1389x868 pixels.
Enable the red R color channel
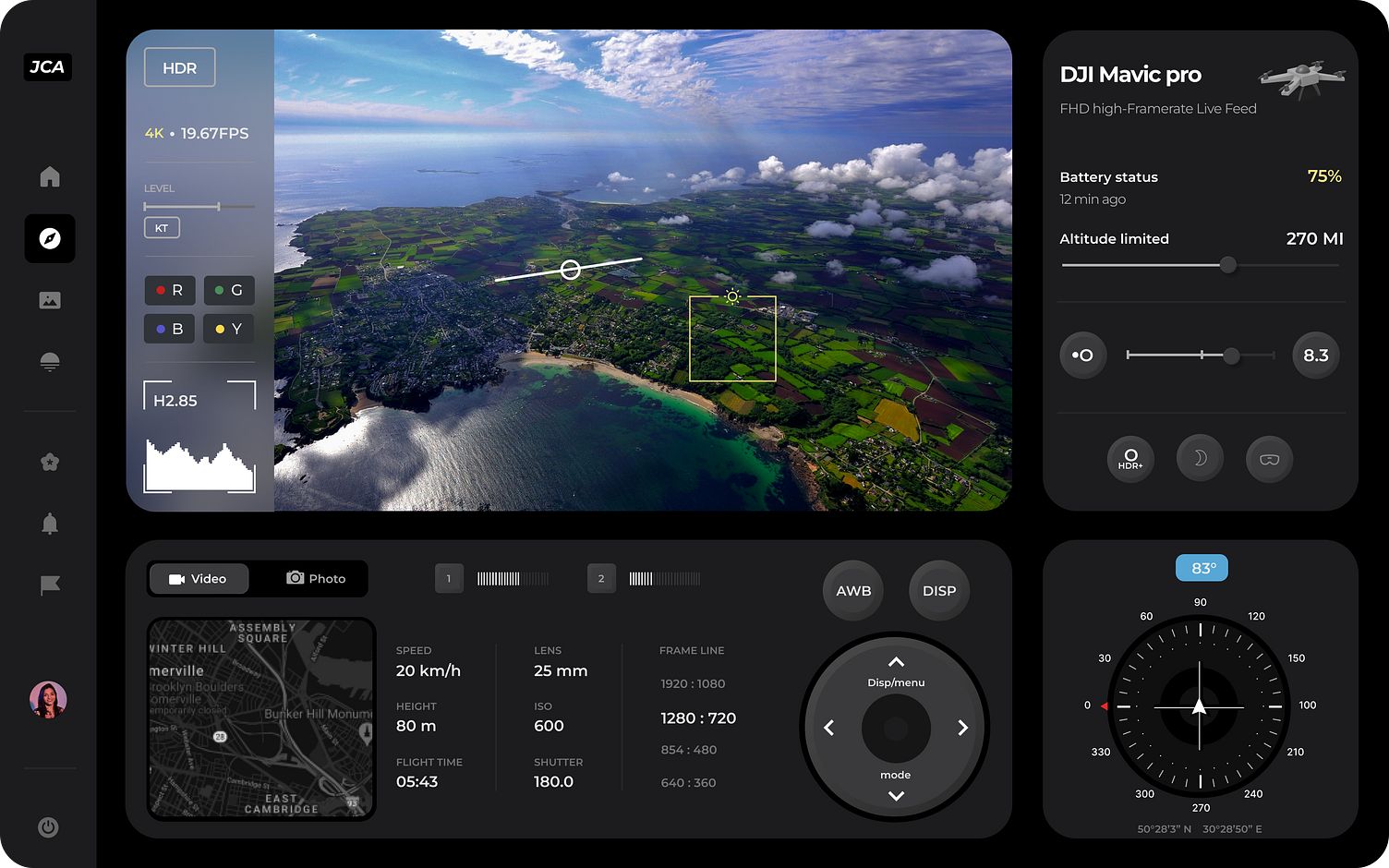point(169,290)
